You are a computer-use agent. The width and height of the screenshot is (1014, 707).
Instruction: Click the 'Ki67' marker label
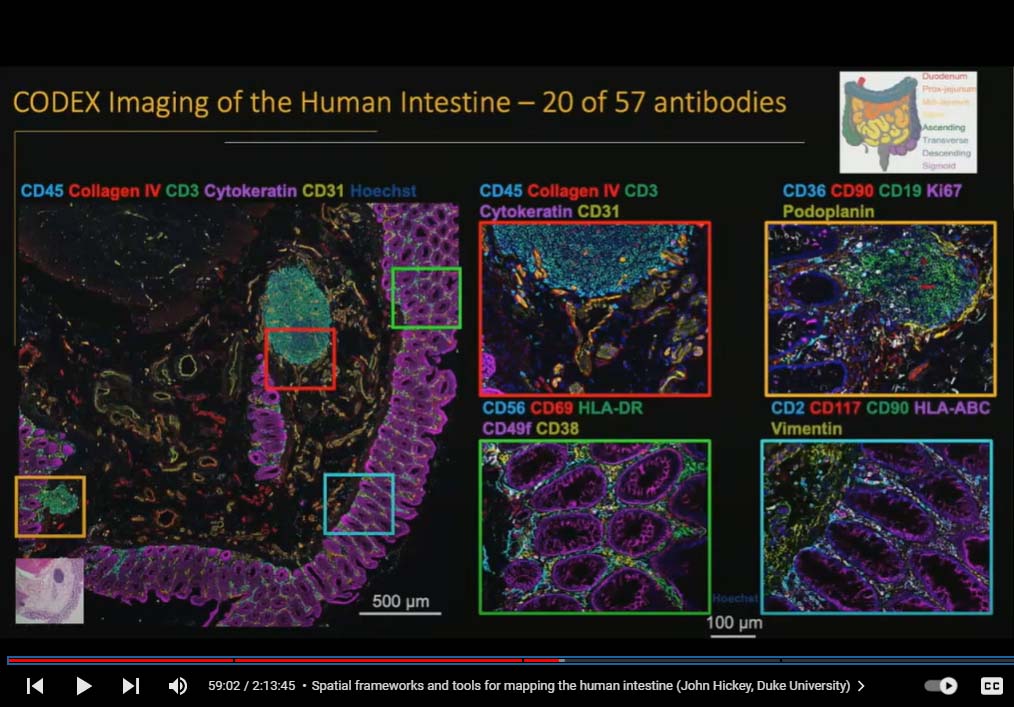point(944,191)
